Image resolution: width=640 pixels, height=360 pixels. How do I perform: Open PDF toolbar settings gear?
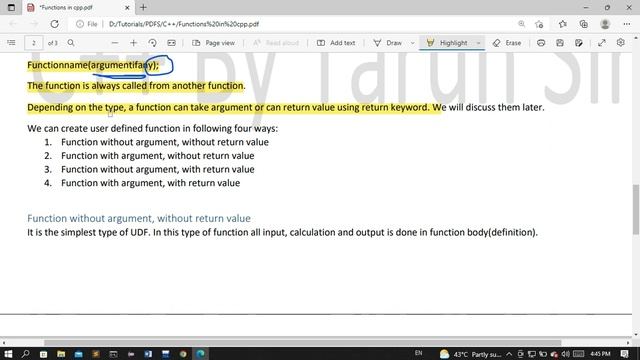click(620, 42)
